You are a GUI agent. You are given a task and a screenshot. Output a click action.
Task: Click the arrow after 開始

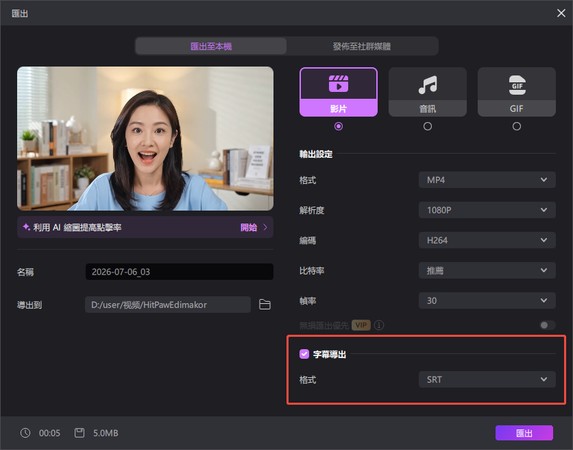[x=265, y=227]
